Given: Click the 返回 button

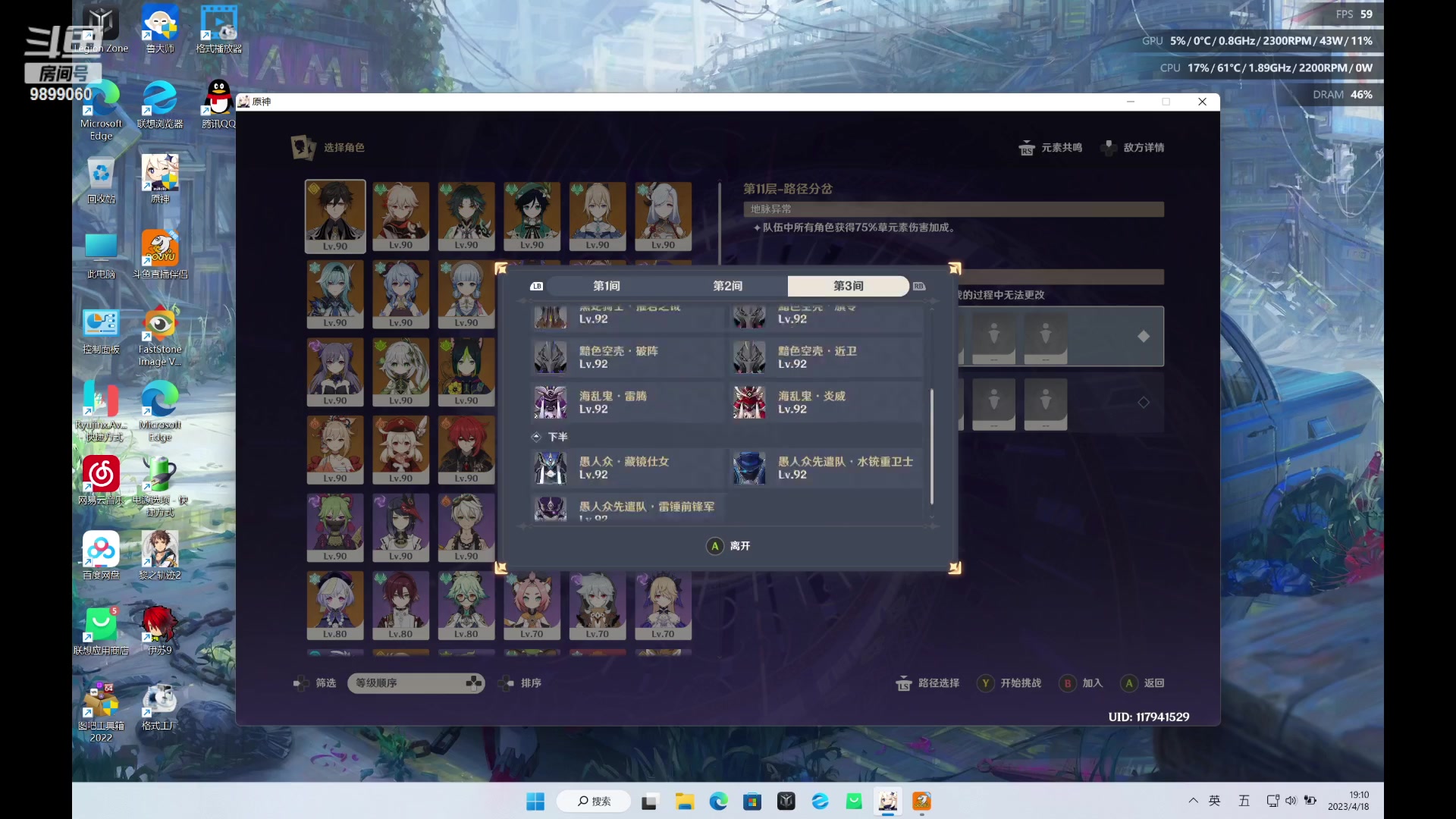Looking at the screenshot, I should [1143, 683].
